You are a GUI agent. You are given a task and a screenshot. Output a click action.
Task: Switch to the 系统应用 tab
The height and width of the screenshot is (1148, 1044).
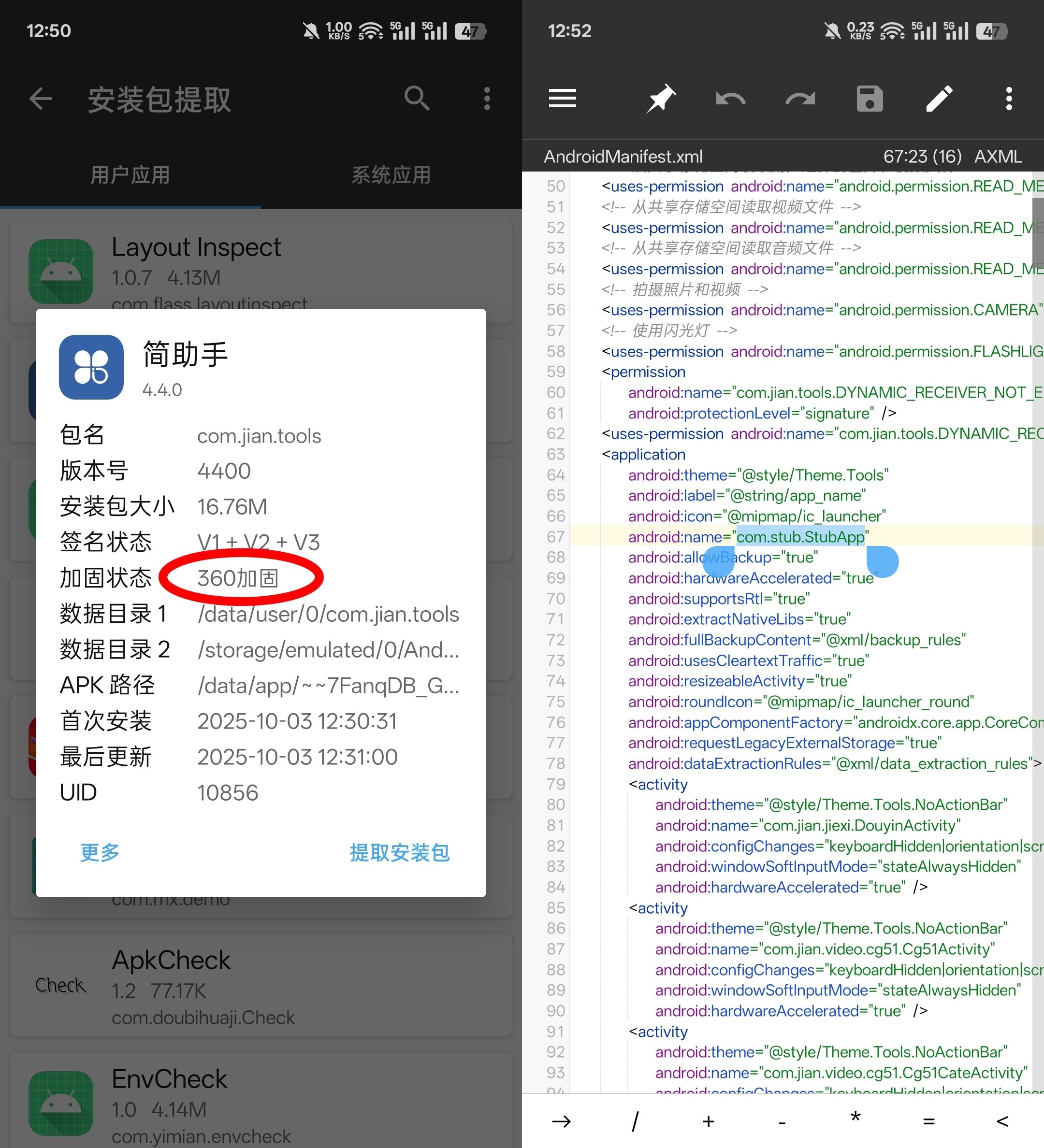coord(391,175)
